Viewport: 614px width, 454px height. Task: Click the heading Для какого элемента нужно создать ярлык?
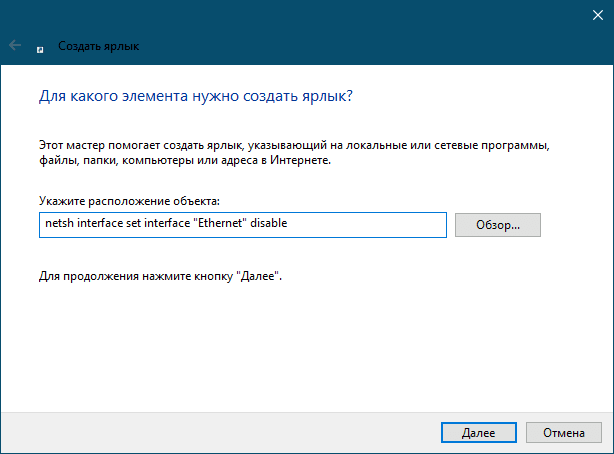tap(196, 96)
